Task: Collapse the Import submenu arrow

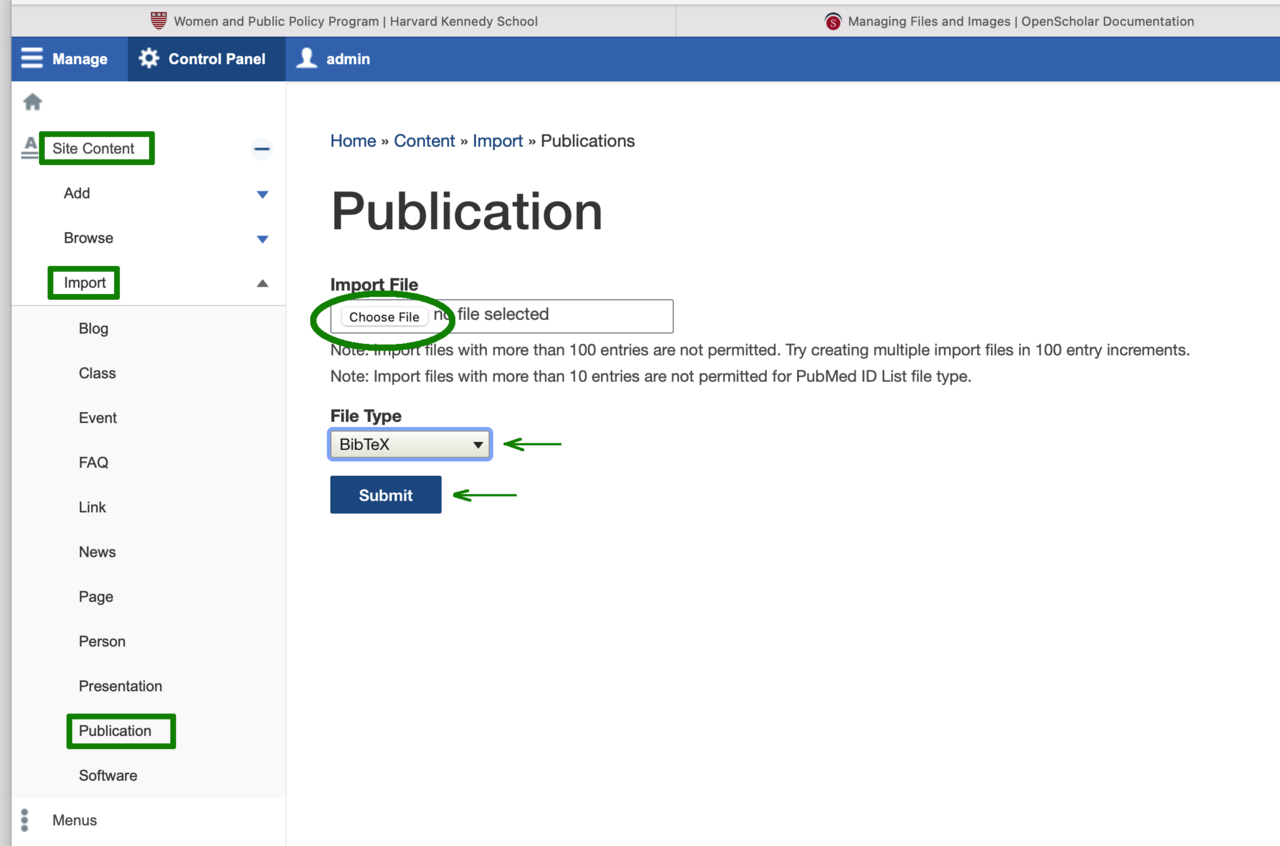Action: [262, 284]
